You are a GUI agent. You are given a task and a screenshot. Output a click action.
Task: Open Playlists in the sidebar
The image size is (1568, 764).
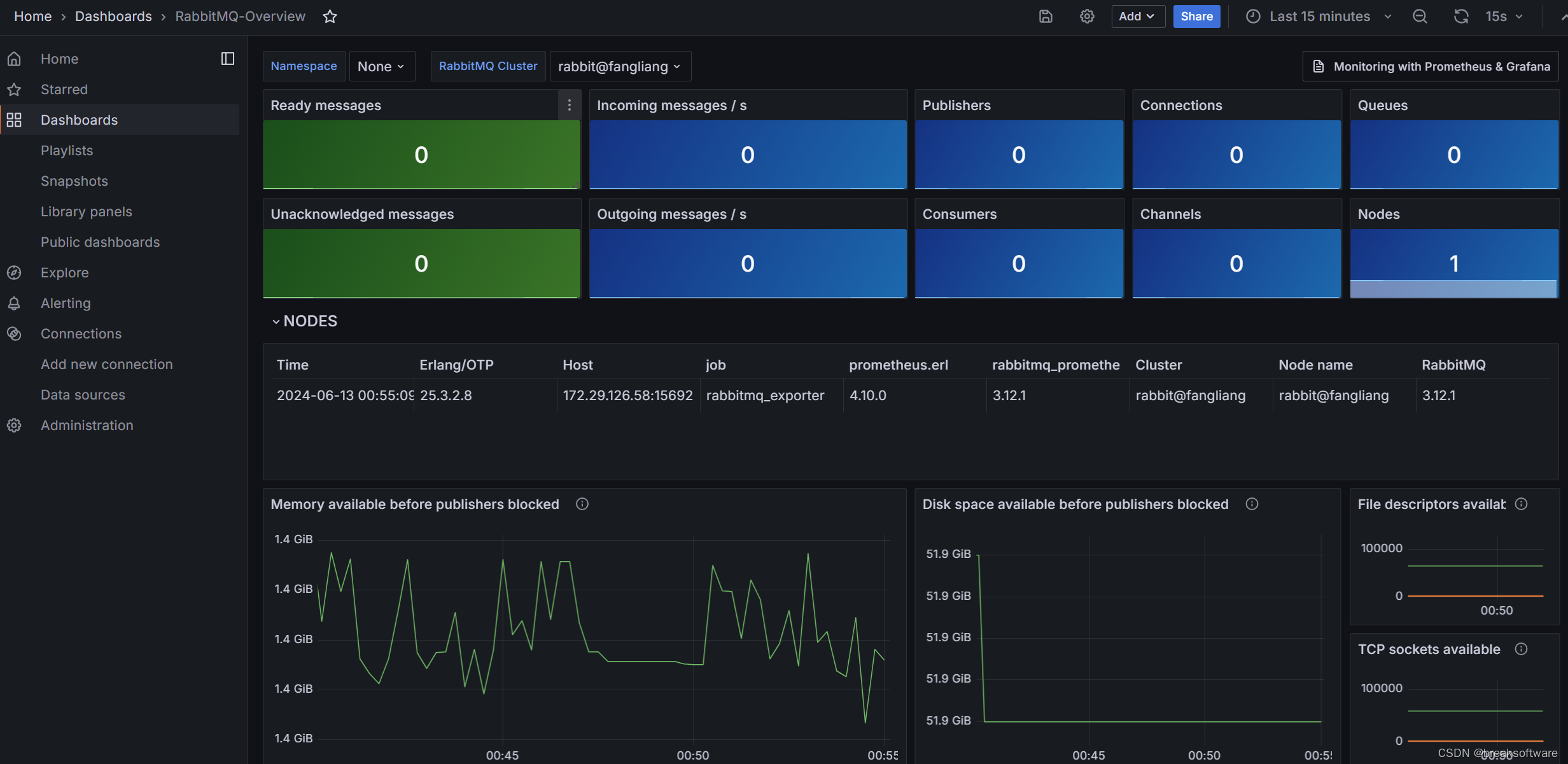67,151
